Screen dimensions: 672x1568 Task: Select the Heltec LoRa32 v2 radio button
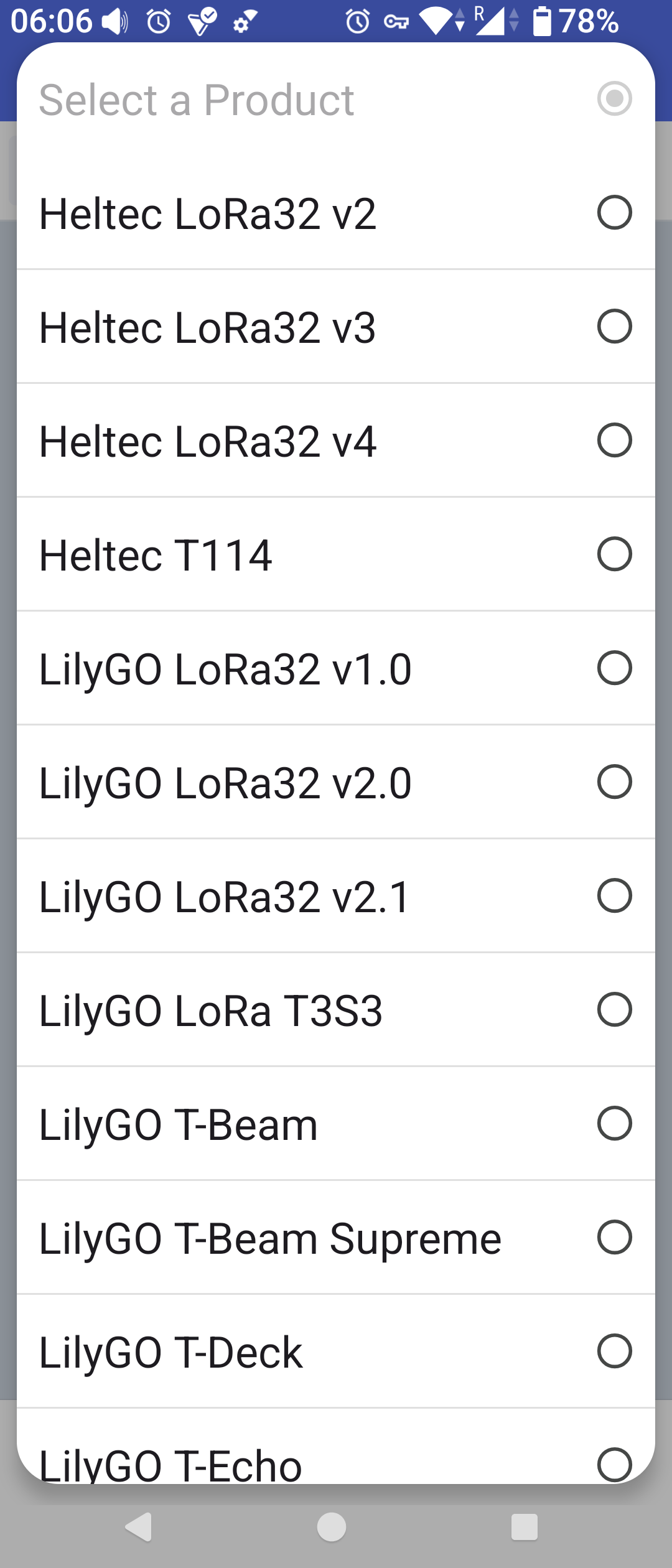point(614,213)
